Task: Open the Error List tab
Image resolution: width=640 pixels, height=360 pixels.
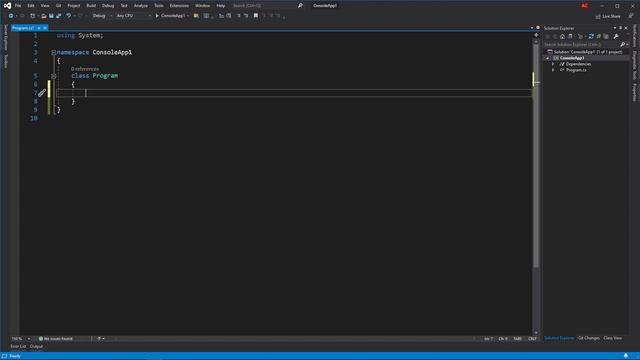Action: (18, 347)
